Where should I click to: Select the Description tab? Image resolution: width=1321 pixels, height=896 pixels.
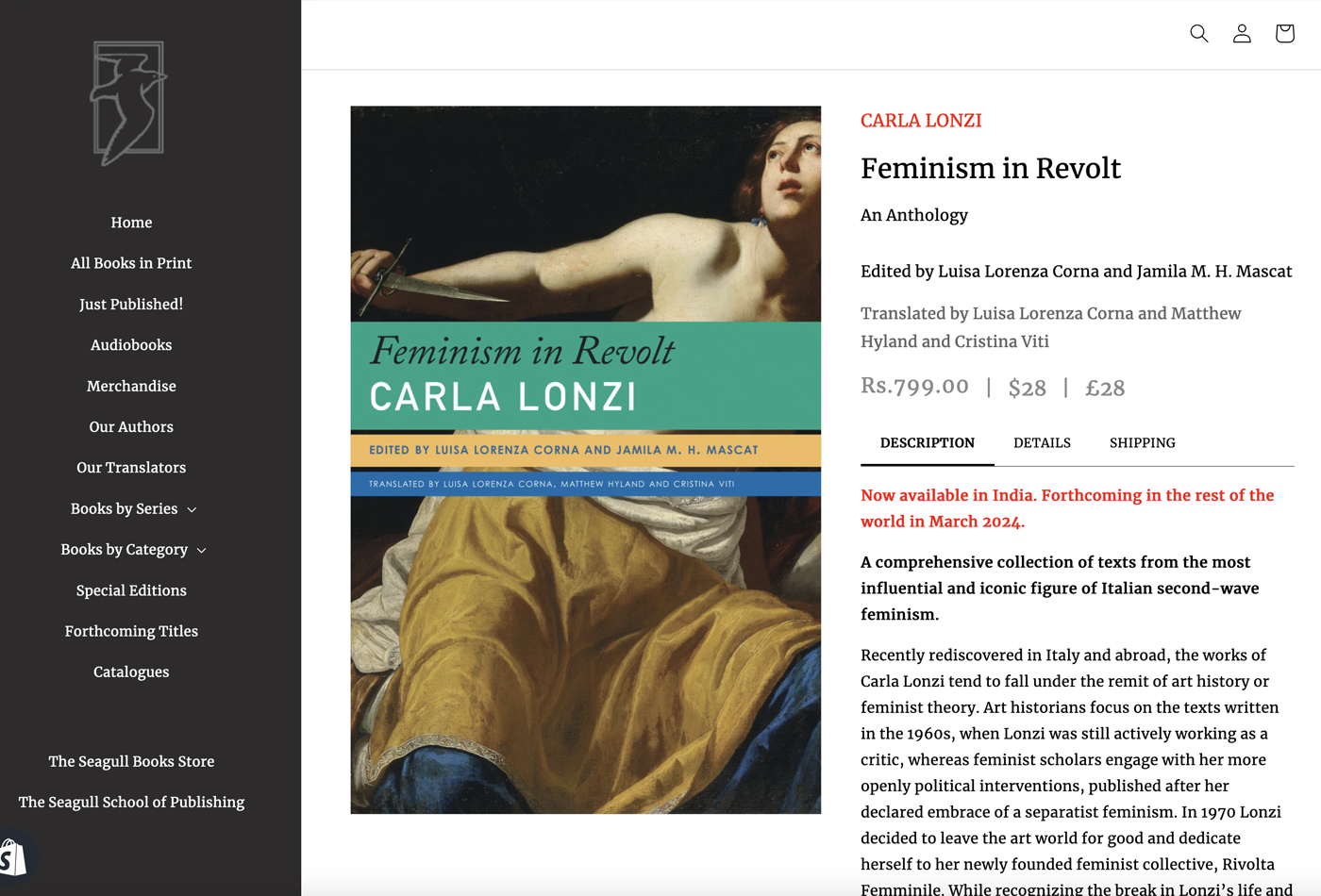[x=927, y=442]
